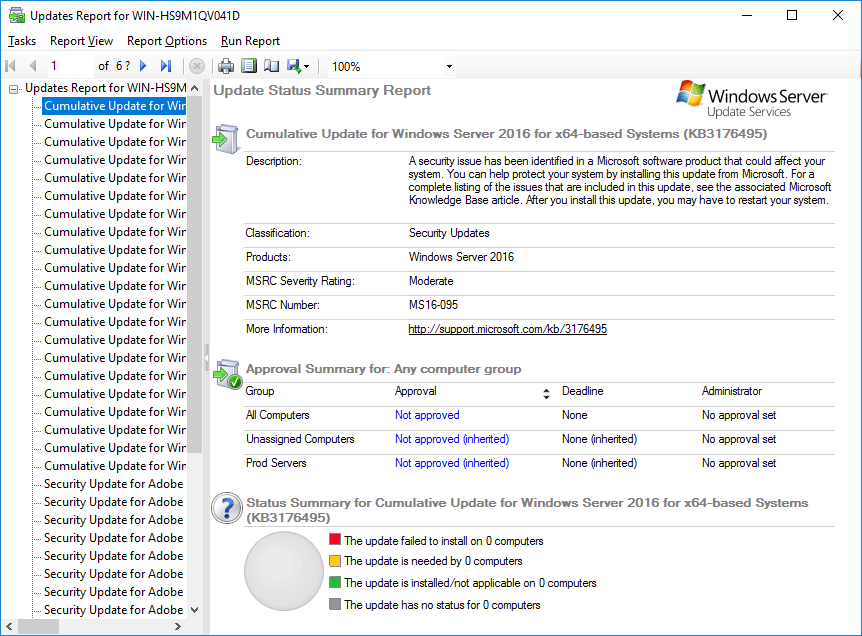Click the Deadline column header
The image size is (862, 636).
[x=583, y=391]
